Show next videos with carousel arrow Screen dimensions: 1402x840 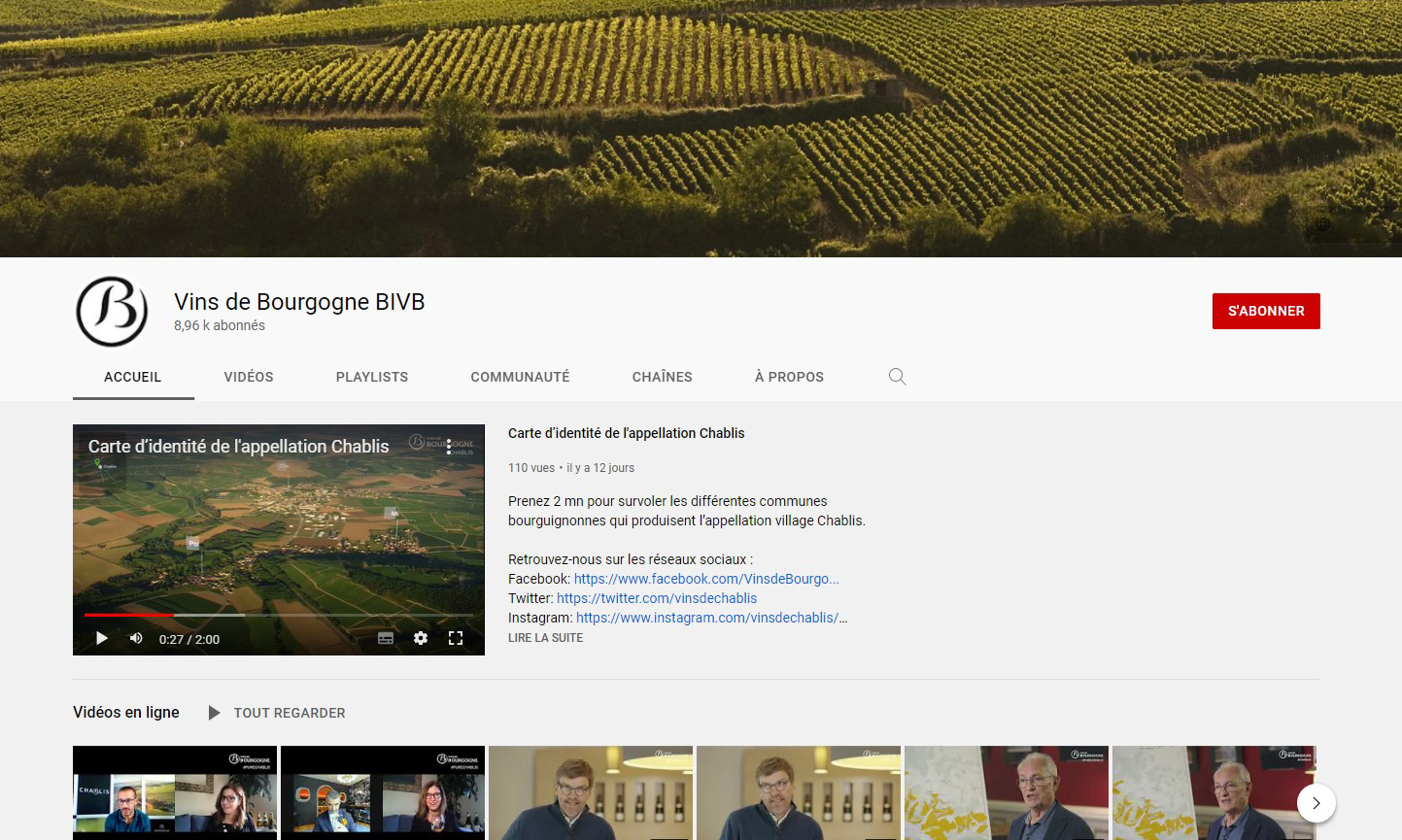coord(1317,803)
